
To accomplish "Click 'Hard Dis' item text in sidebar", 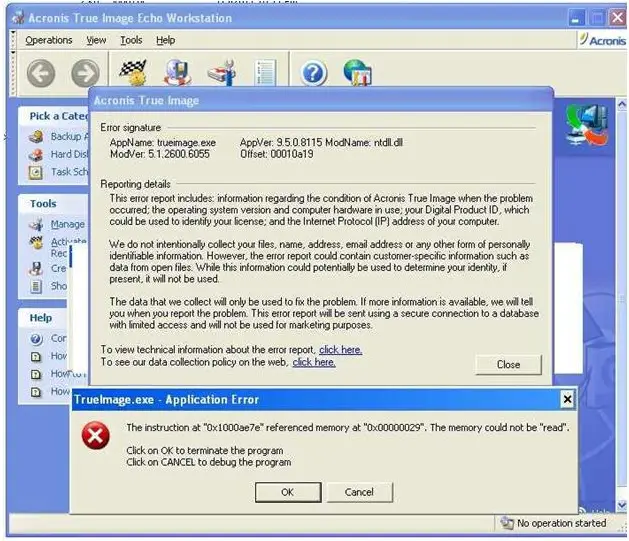I will 69,154.
